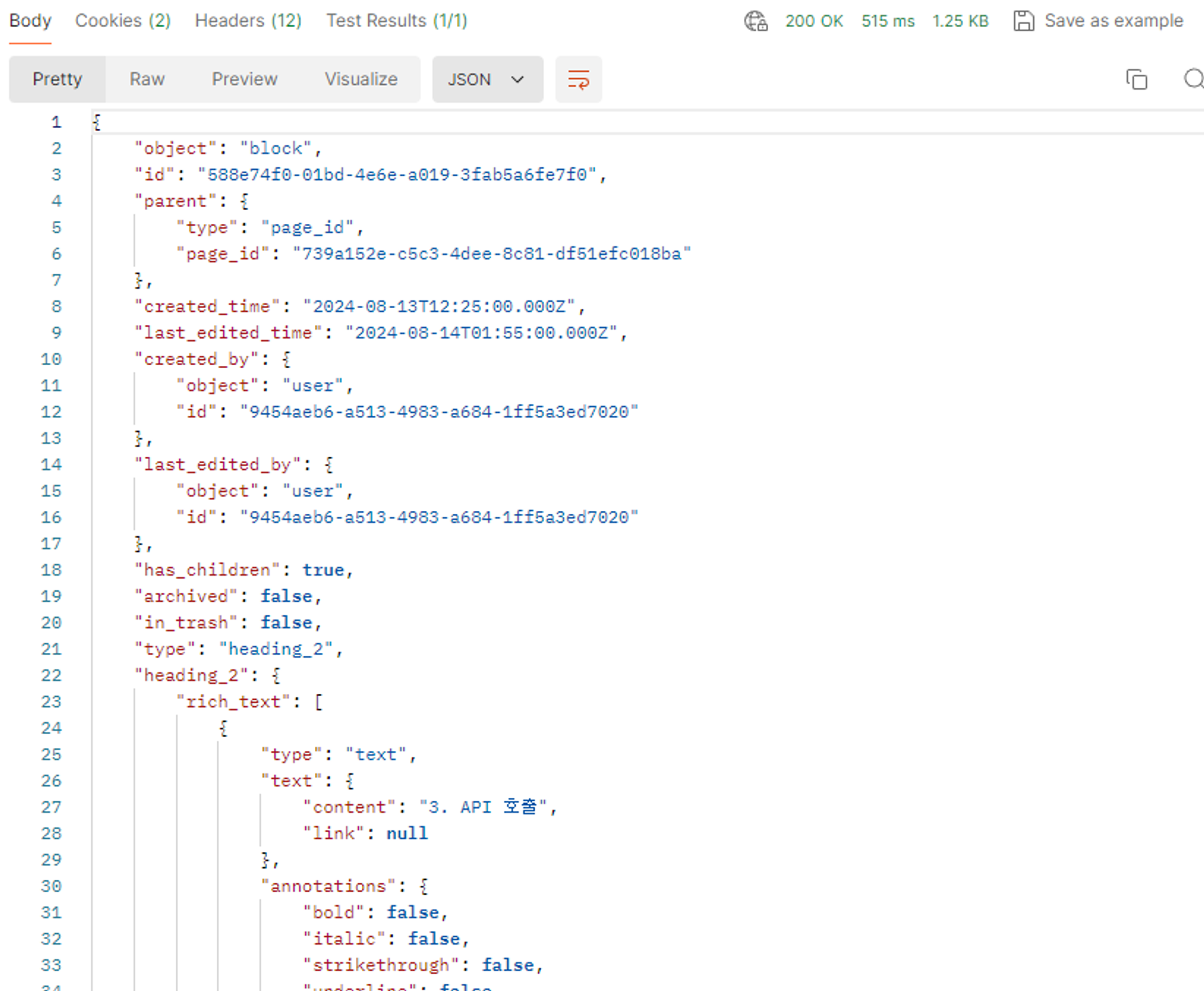Click the network globe lock icon

coord(756,21)
